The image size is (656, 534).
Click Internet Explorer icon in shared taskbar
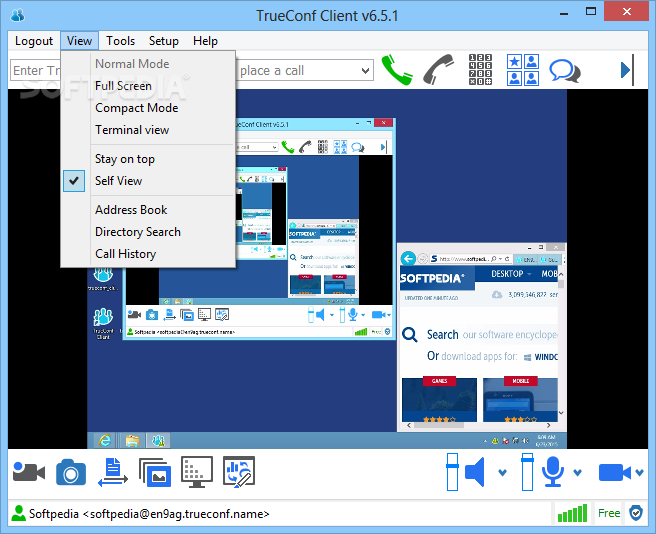pos(105,440)
